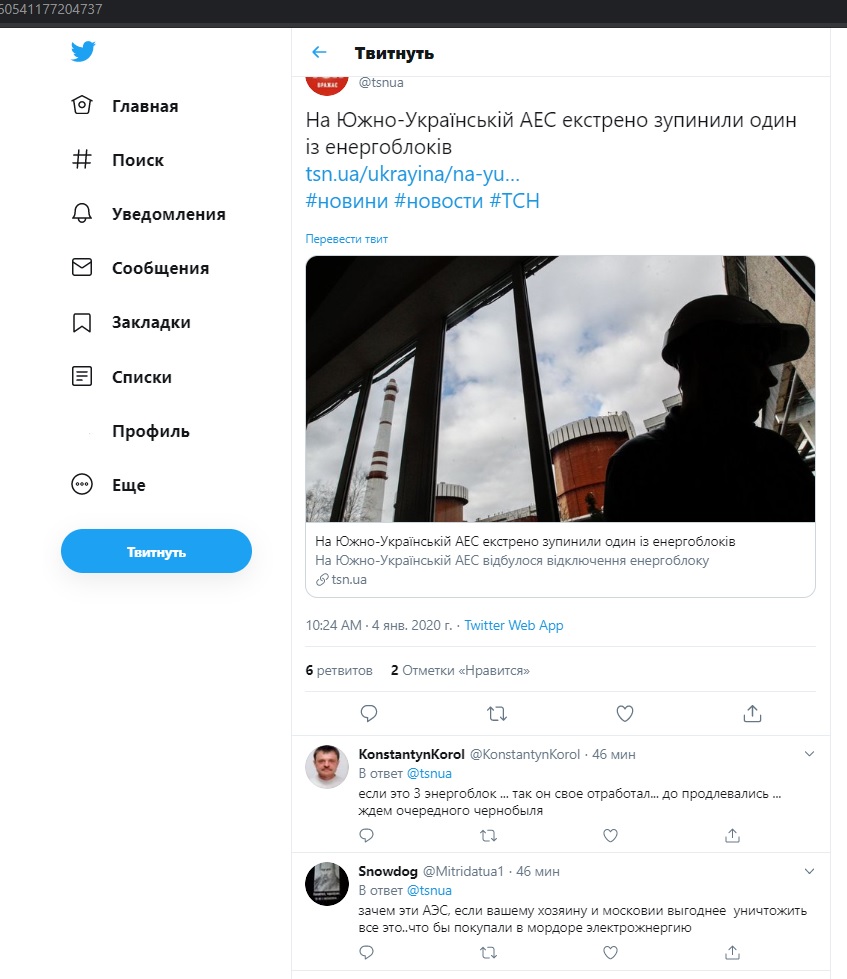Click the #ТСН hashtag
Viewport: 847px width, 979px height.
(514, 200)
